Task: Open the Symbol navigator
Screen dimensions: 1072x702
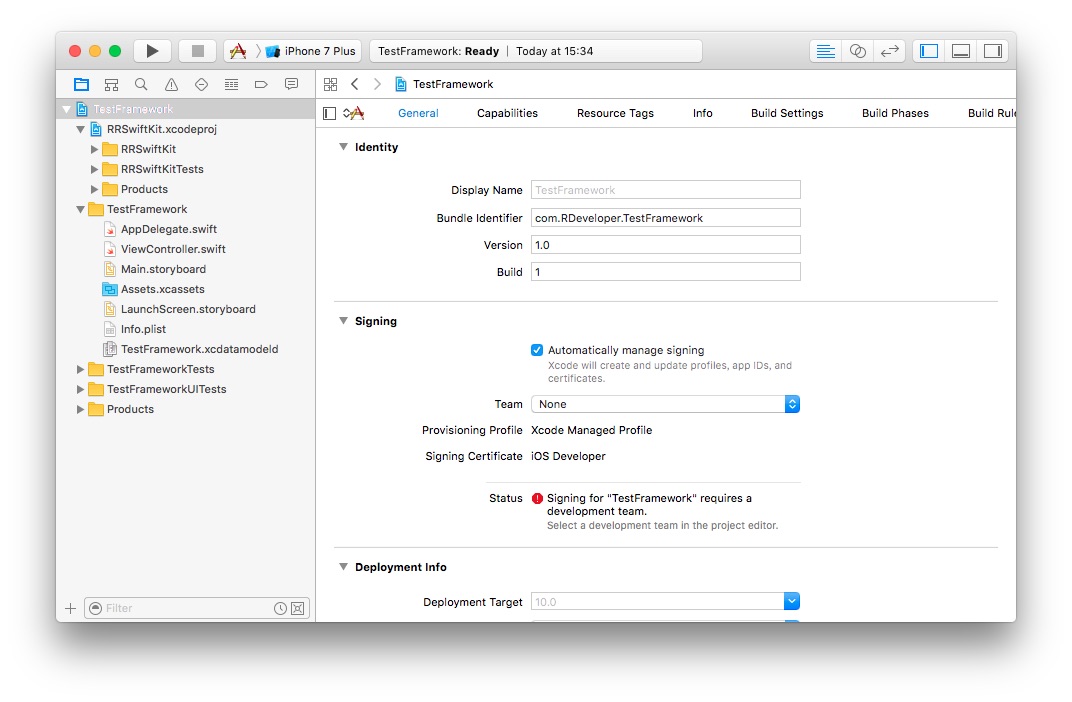Action: point(111,84)
